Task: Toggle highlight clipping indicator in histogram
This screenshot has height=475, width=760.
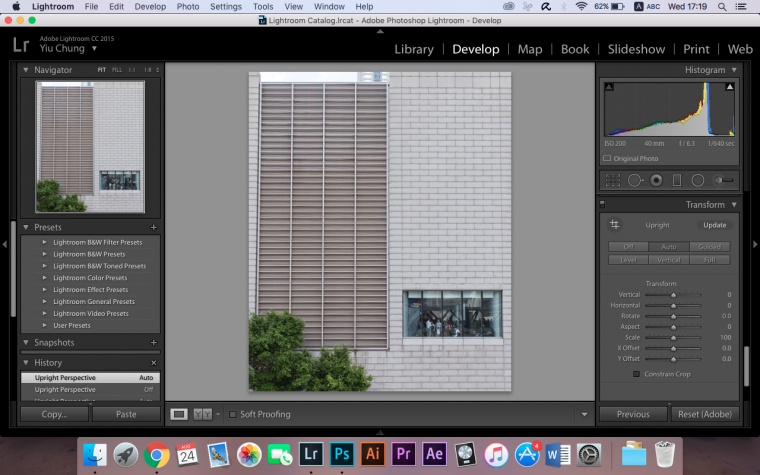Action: pyautogui.click(x=729, y=87)
